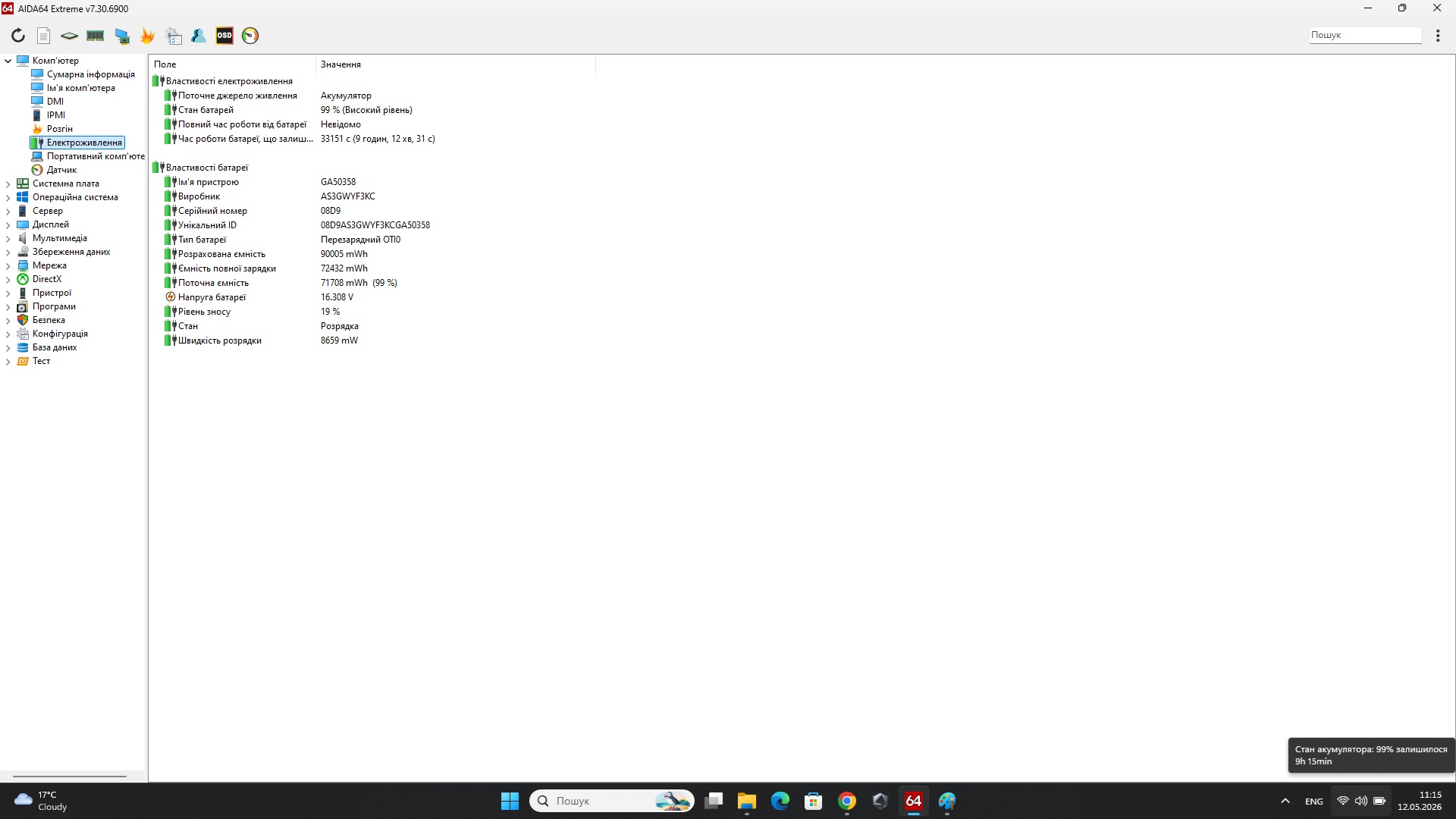The width and height of the screenshot is (1456, 819).
Task: Expand the Мережа tree node
Action: (x=8, y=265)
